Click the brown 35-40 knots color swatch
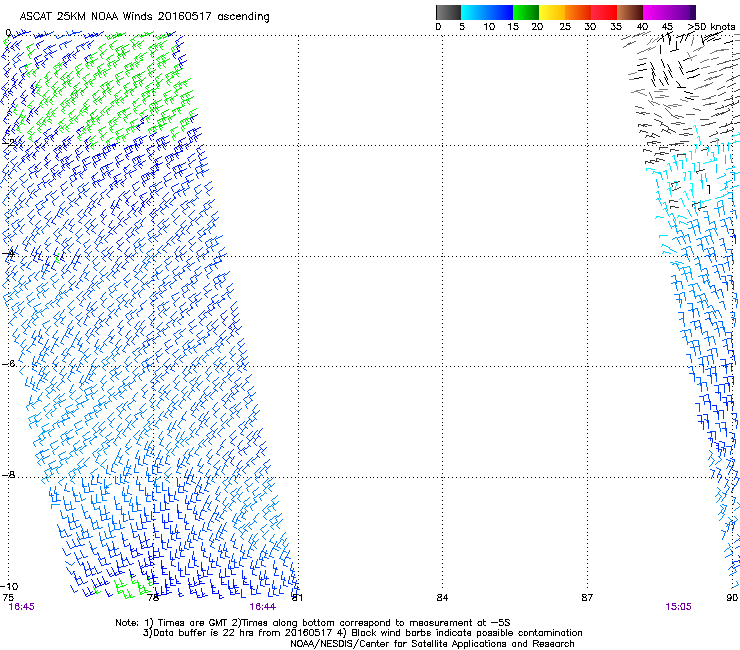This screenshot has height=650, width=740. pyautogui.click(x=630, y=12)
